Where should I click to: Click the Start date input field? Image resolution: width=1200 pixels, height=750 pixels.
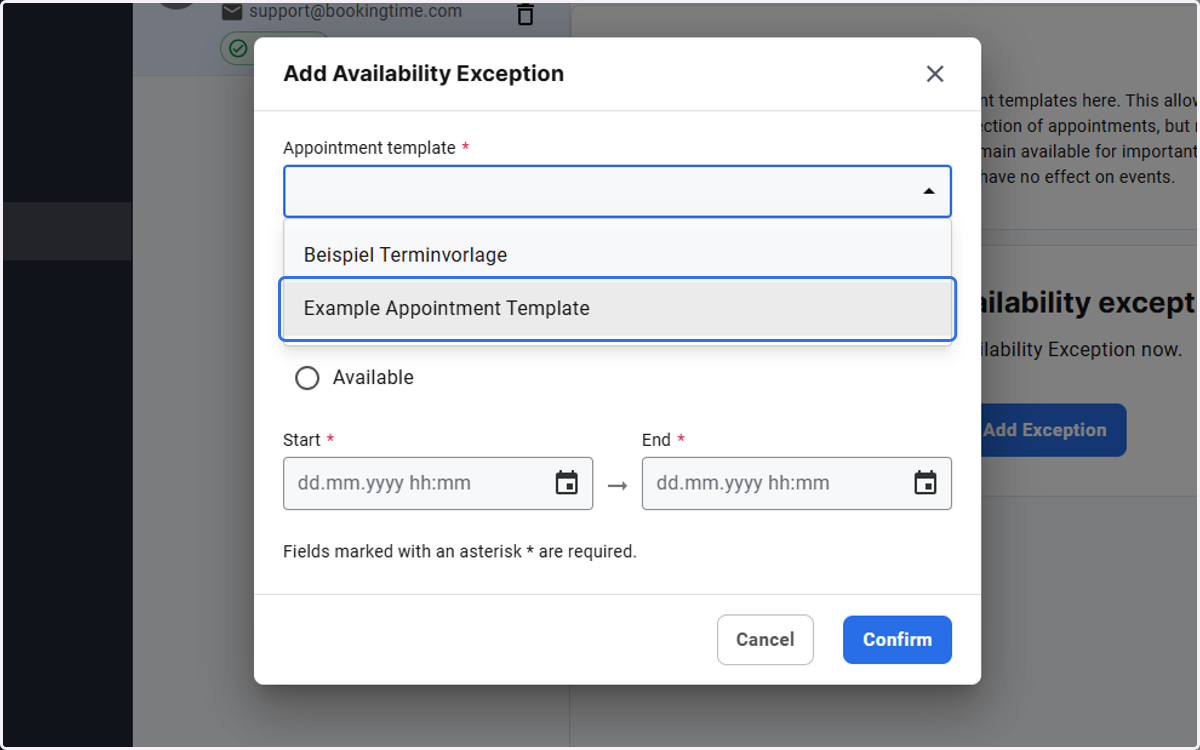(x=438, y=484)
